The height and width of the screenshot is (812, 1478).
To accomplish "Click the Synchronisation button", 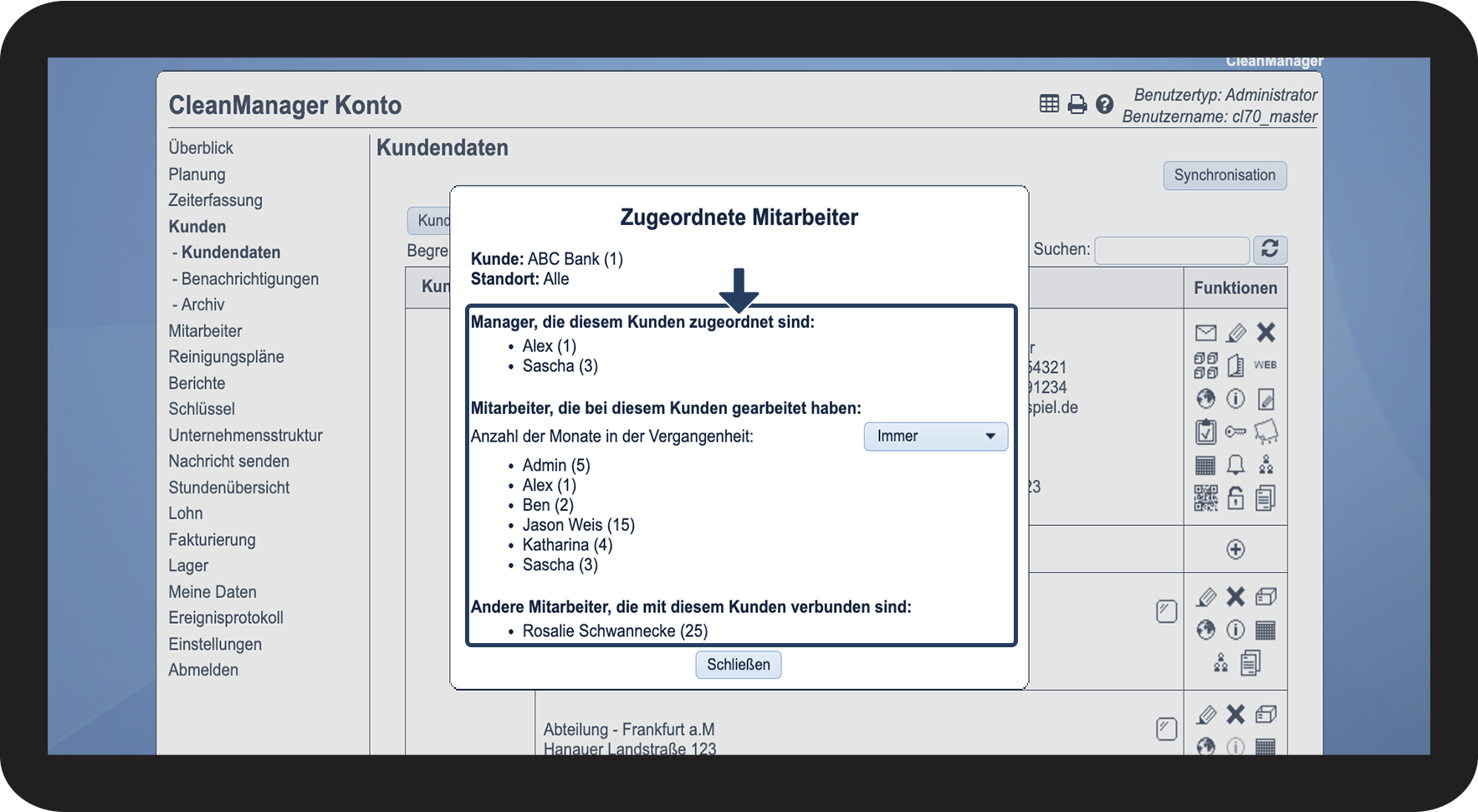I will (1225, 176).
